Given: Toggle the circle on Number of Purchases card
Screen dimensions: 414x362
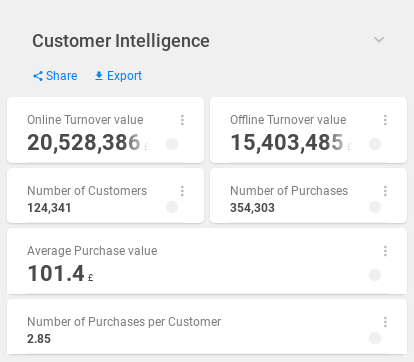Looking at the screenshot, I should pos(375,207).
